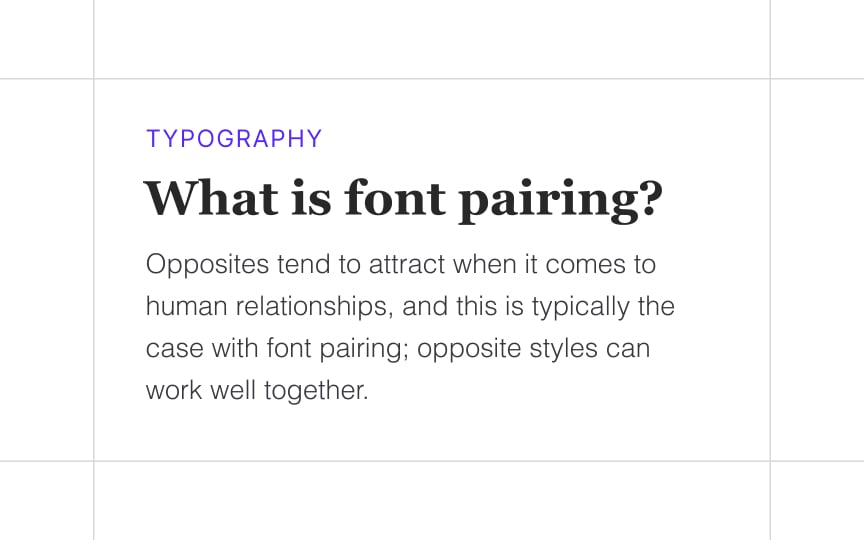This screenshot has height=540, width=864.
Task: Click the word 'Opposites' starting the paragraph
Action: (207, 266)
